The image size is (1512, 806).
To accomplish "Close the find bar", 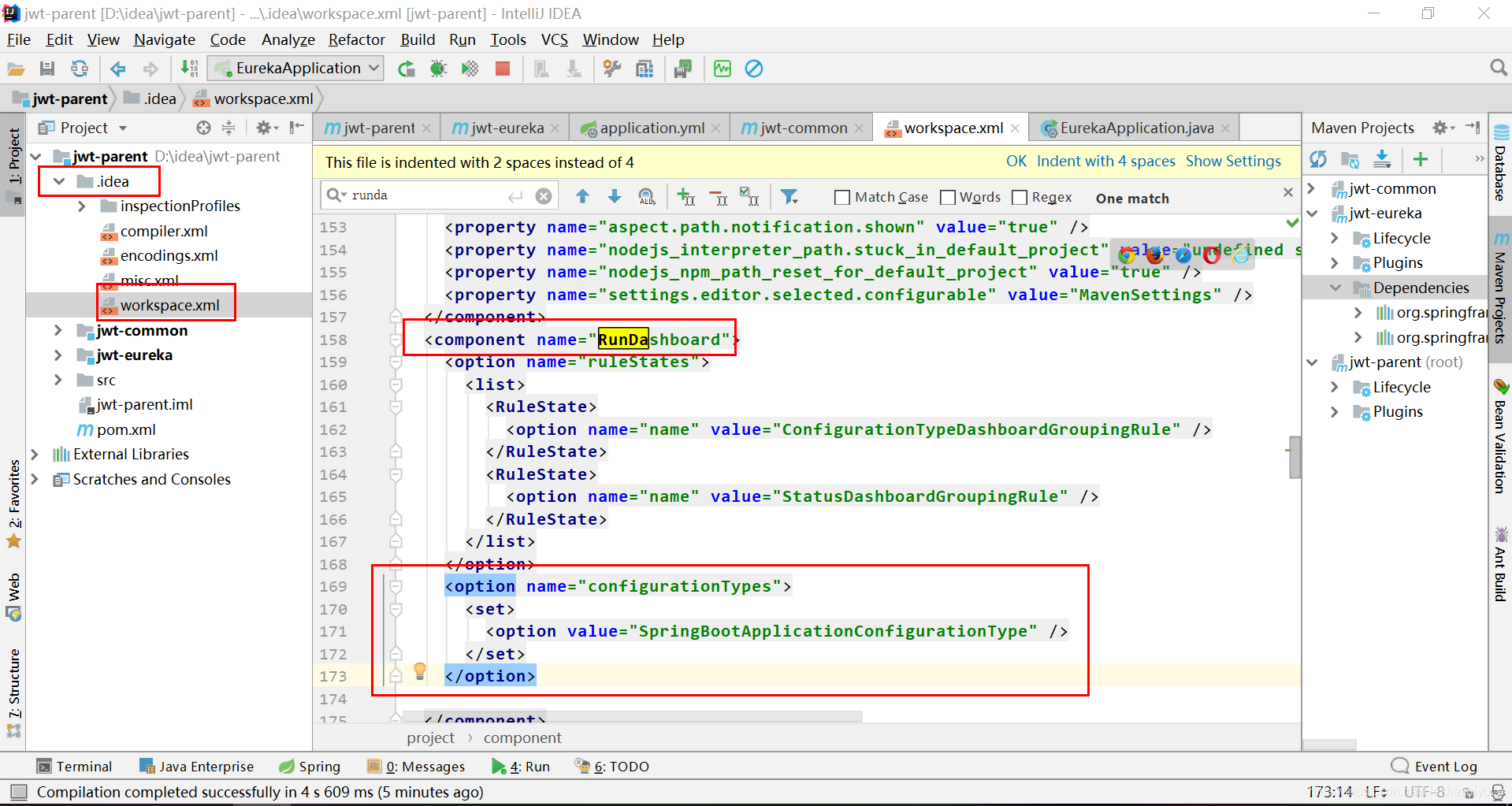I will (1287, 192).
